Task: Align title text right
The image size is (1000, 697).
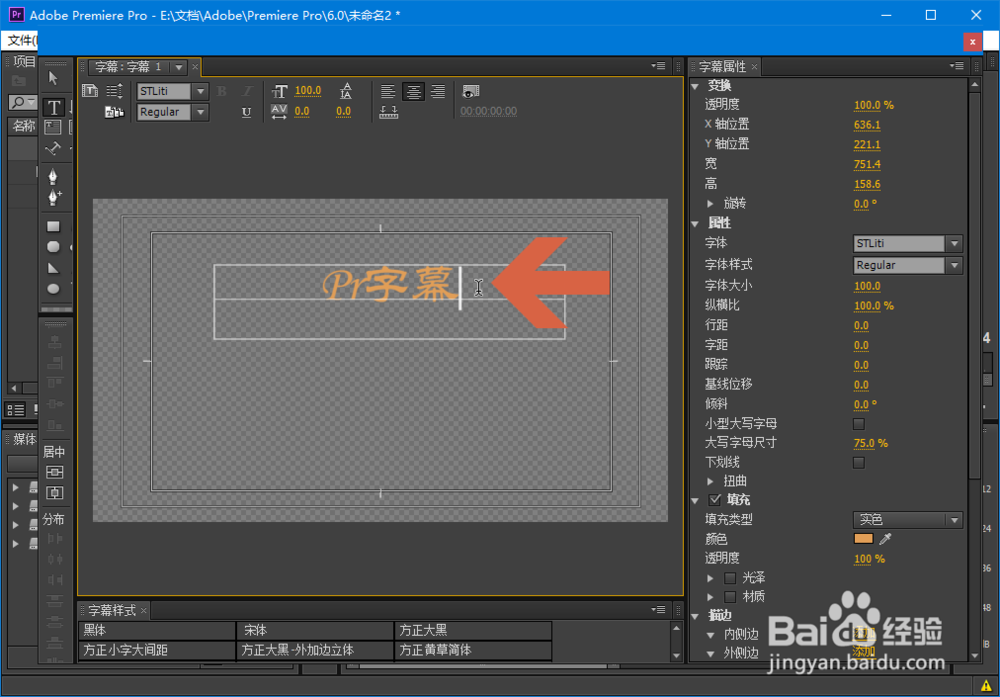Action: click(x=438, y=92)
